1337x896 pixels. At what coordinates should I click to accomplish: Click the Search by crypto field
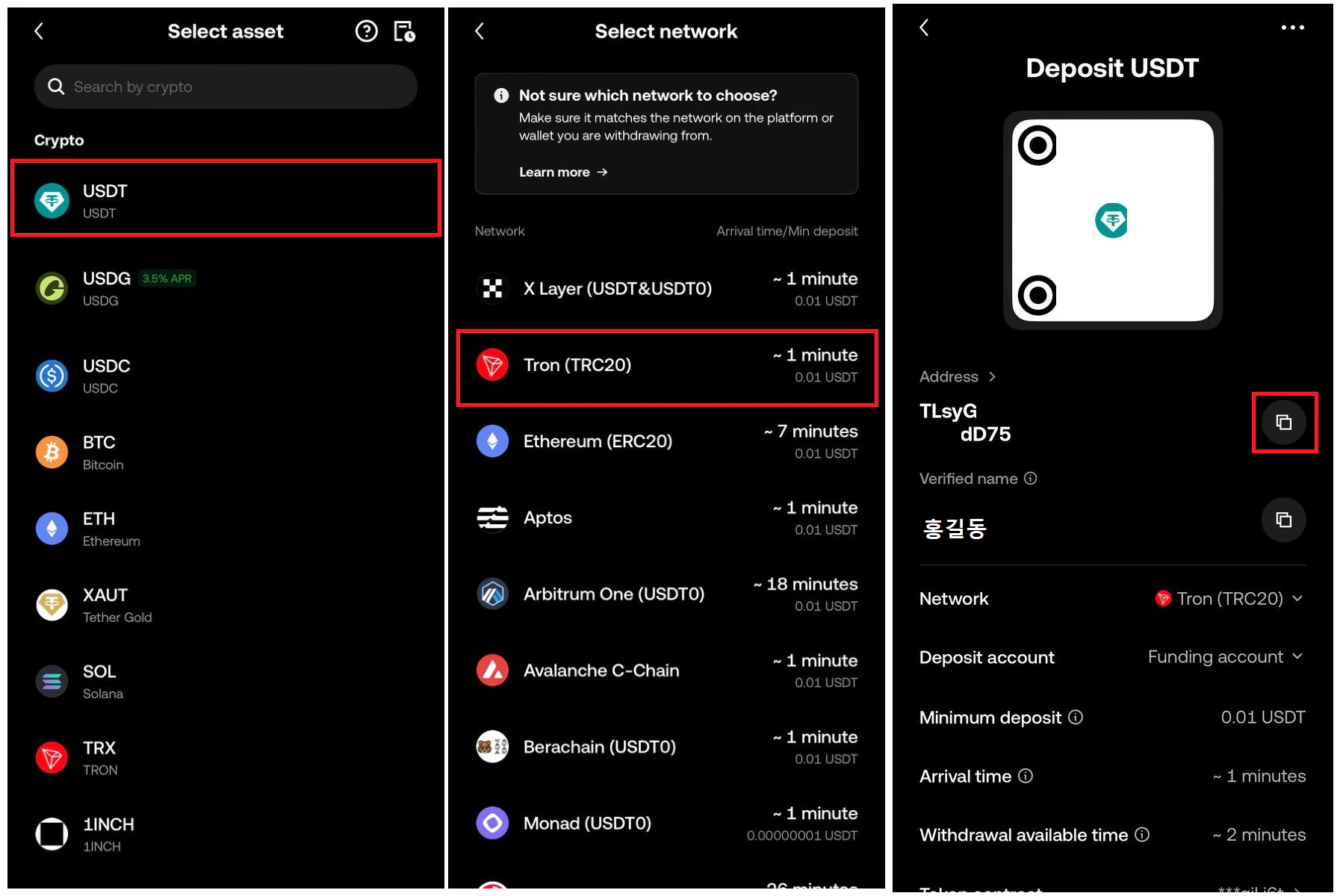point(226,87)
